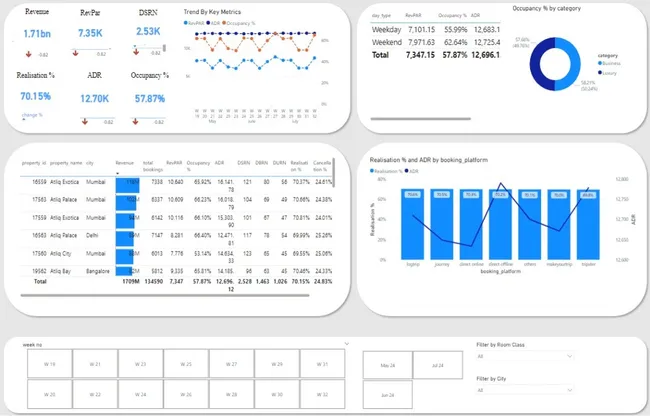The width and height of the screenshot is (650, 420).
Task: Select Business in the category legend
Action: pos(609,63)
